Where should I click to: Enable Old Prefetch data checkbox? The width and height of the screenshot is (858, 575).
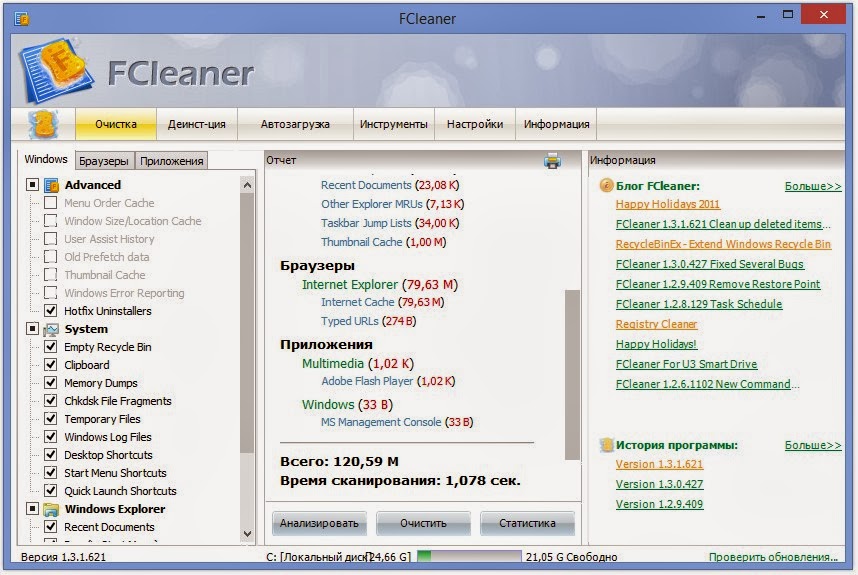click(x=50, y=257)
